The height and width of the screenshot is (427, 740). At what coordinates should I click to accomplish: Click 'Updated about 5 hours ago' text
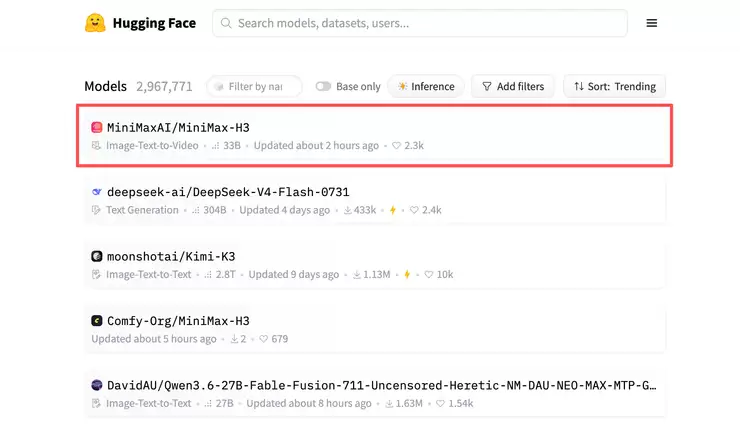(154, 339)
